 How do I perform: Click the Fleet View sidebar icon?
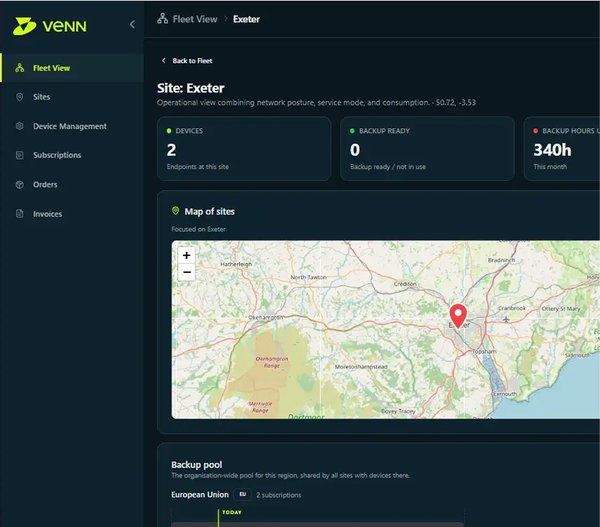(20, 68)
